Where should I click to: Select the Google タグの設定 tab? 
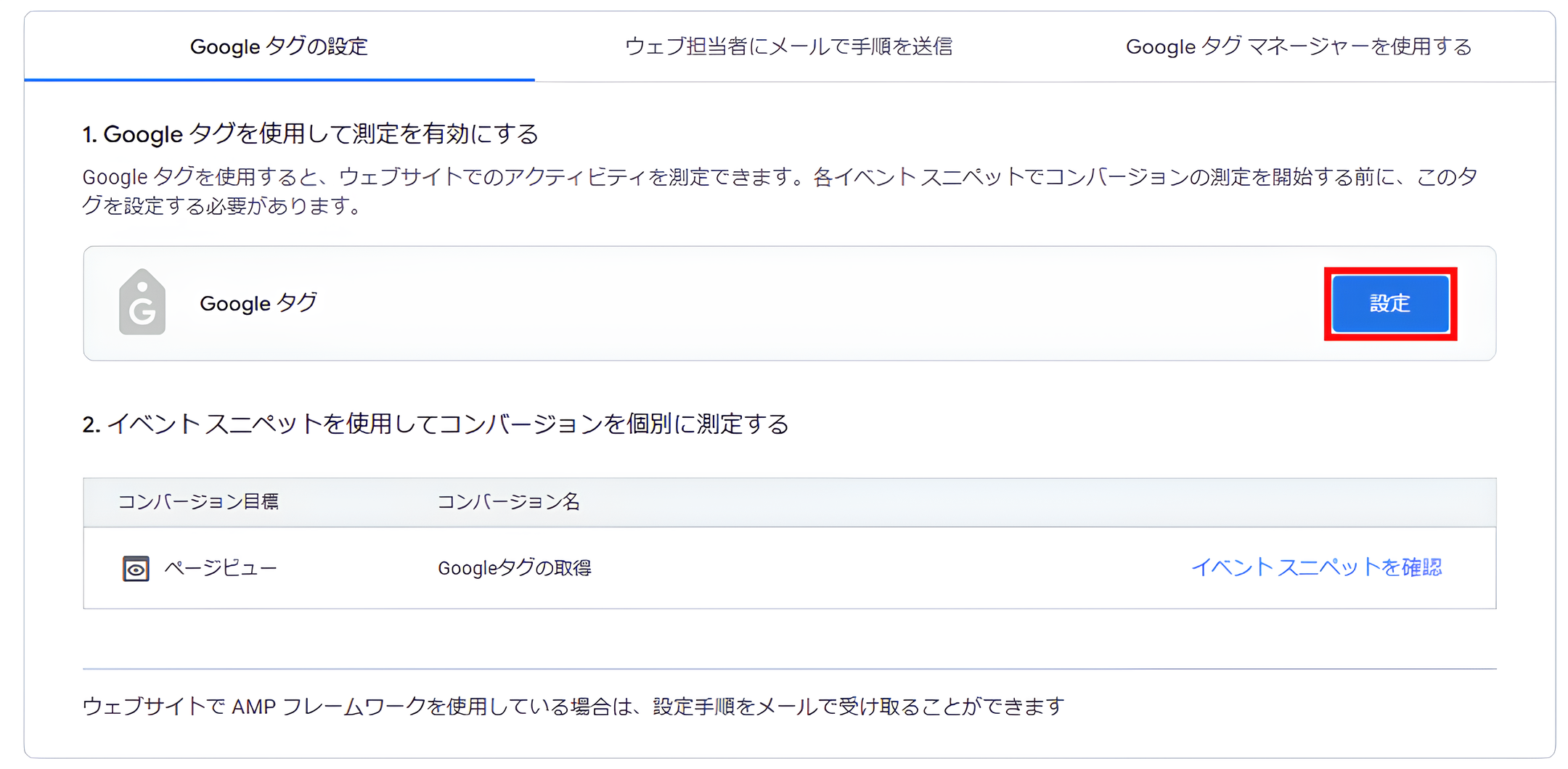pos(279,46)
